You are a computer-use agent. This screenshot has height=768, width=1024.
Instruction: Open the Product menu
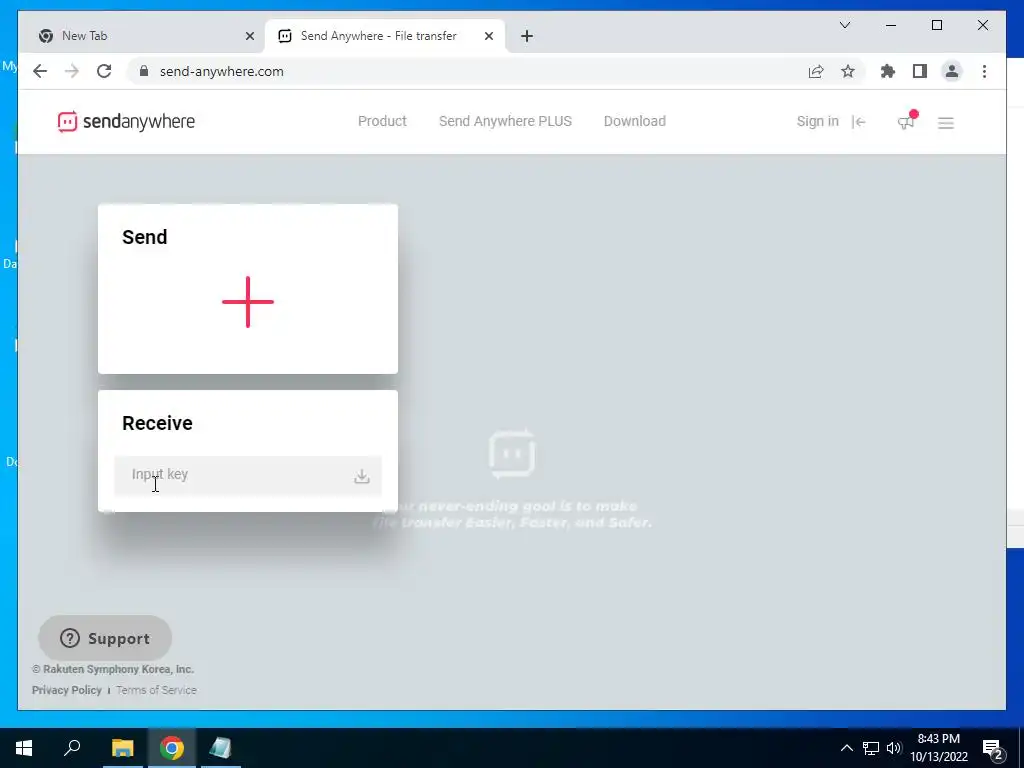(x=382, y=121)
